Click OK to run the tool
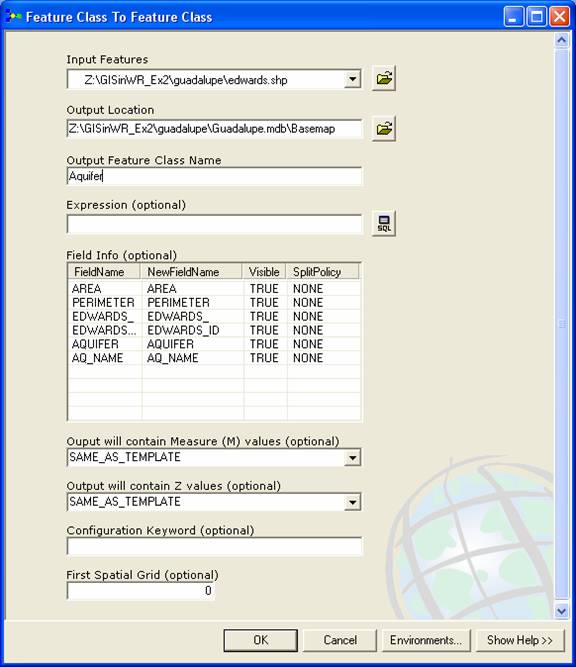Screen dimensions: 576x667 (x=260, y=640)
